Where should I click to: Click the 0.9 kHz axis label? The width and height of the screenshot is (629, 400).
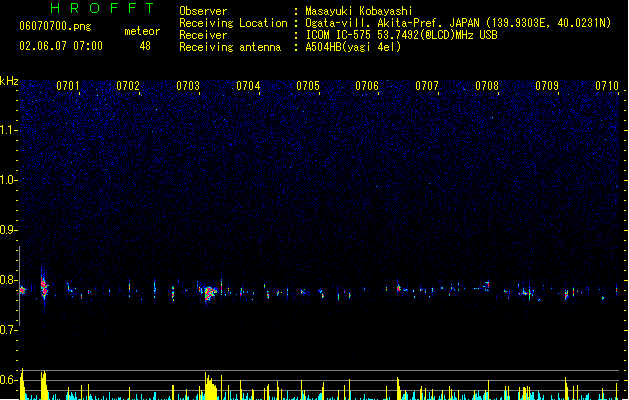click(8, 230)
